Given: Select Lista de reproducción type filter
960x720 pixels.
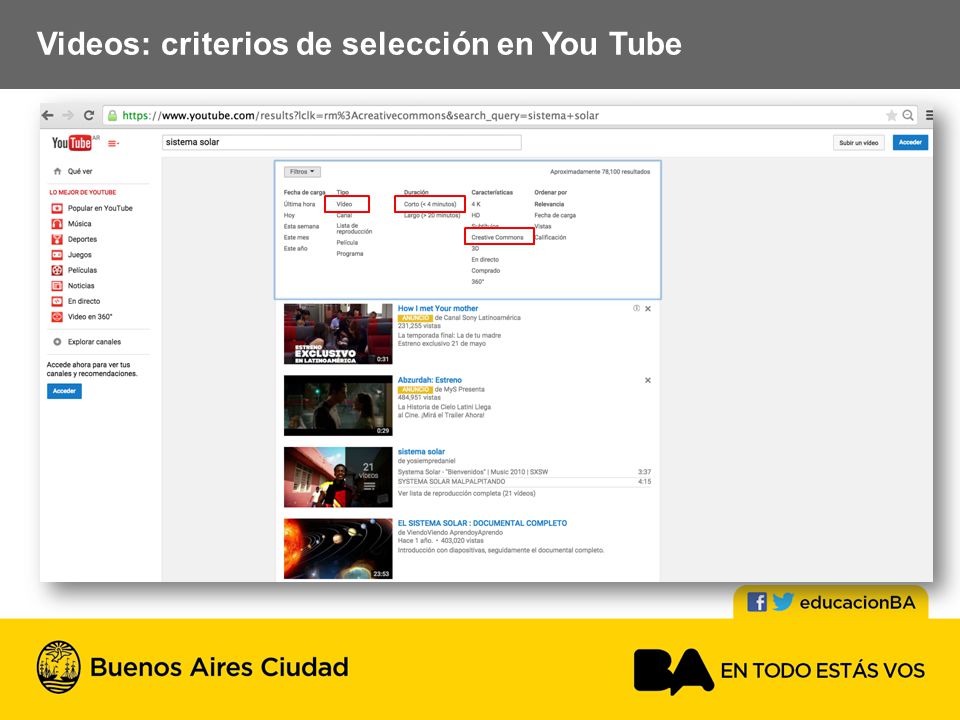Looking at the screenshot, I should (x=354, y=228).
